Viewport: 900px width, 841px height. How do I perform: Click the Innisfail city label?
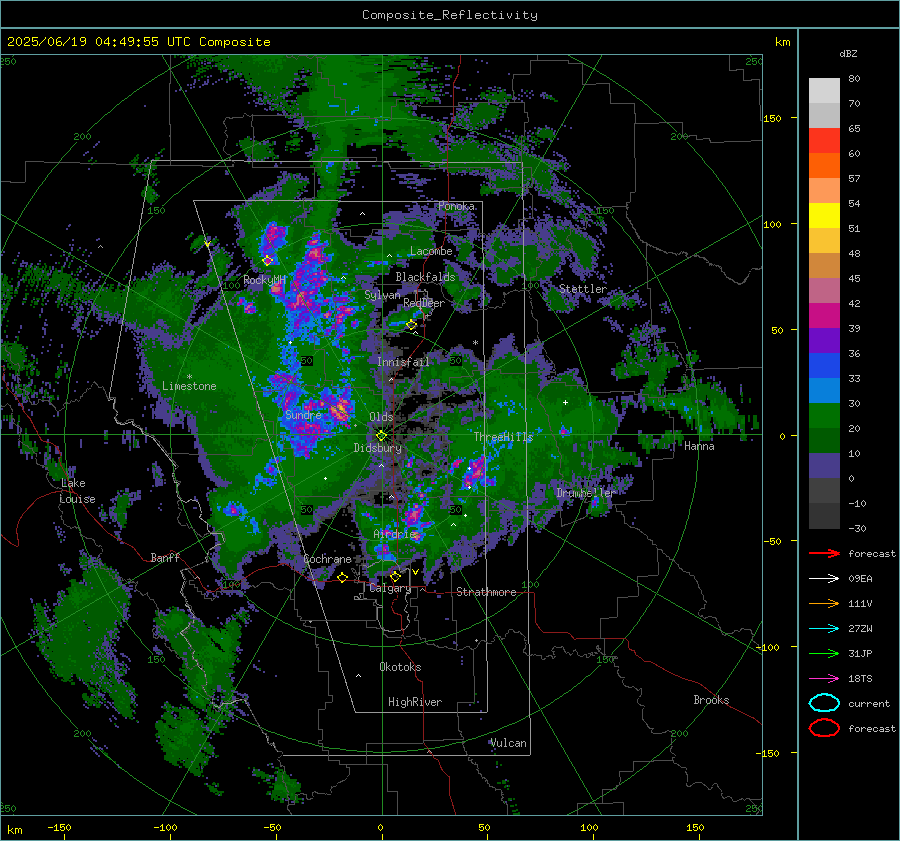point(403,362)
